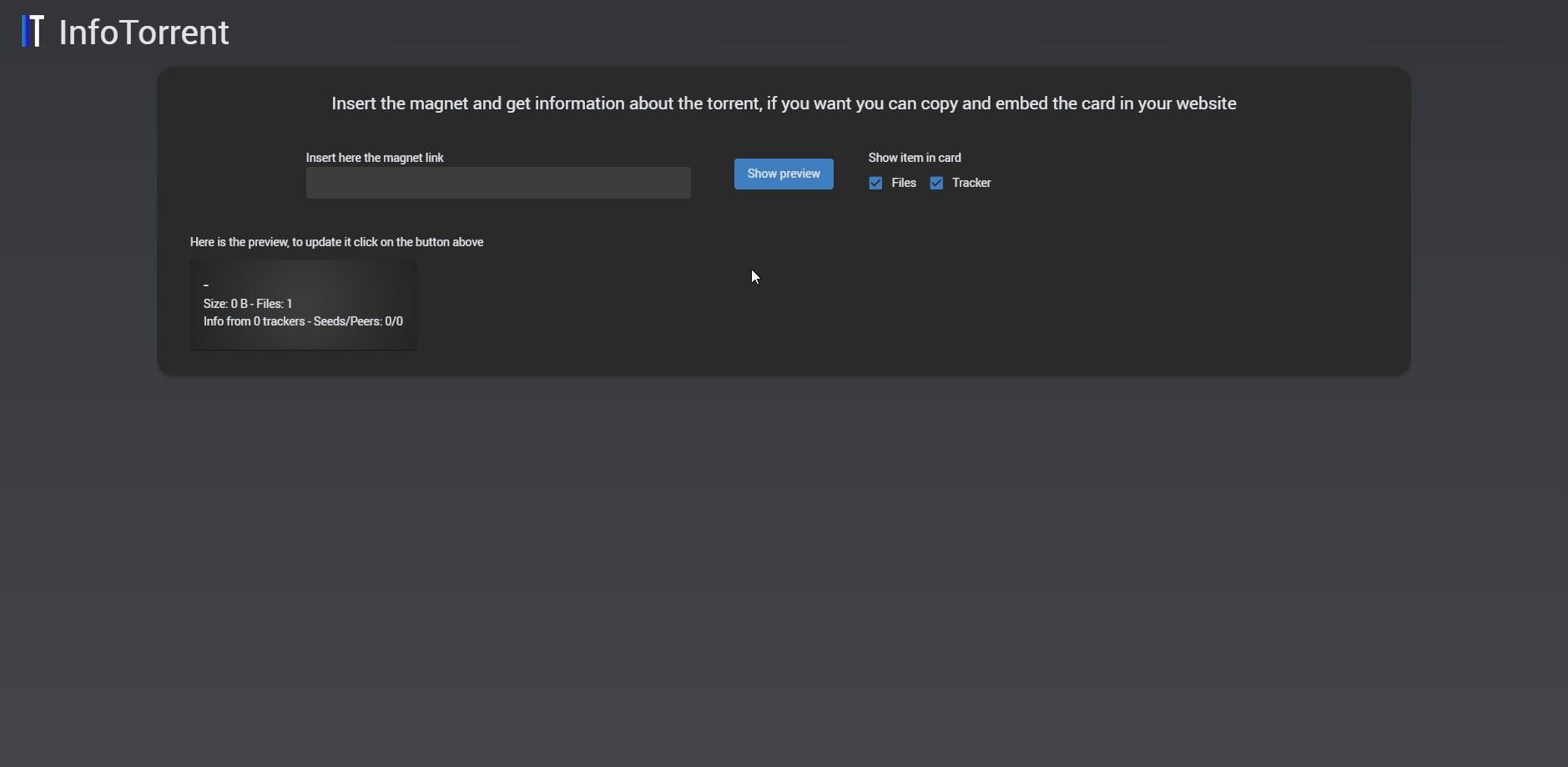Click "Info from 0 trackers - Seeds/Peers: 0/0" line
This screenshot has height=767, width=1568.
point(303,321)
